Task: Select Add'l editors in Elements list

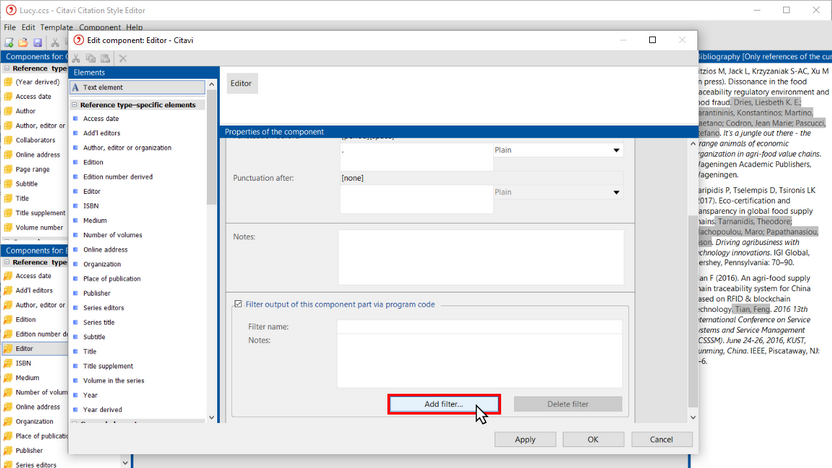Action: pyautogui.click(x=101, y=133)
